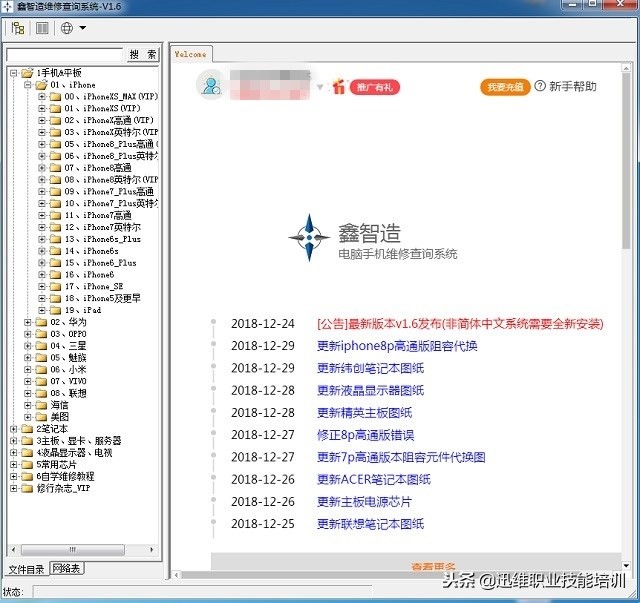
Task: Select 18、iPhone5及更早 tree item
Action: 102,298
